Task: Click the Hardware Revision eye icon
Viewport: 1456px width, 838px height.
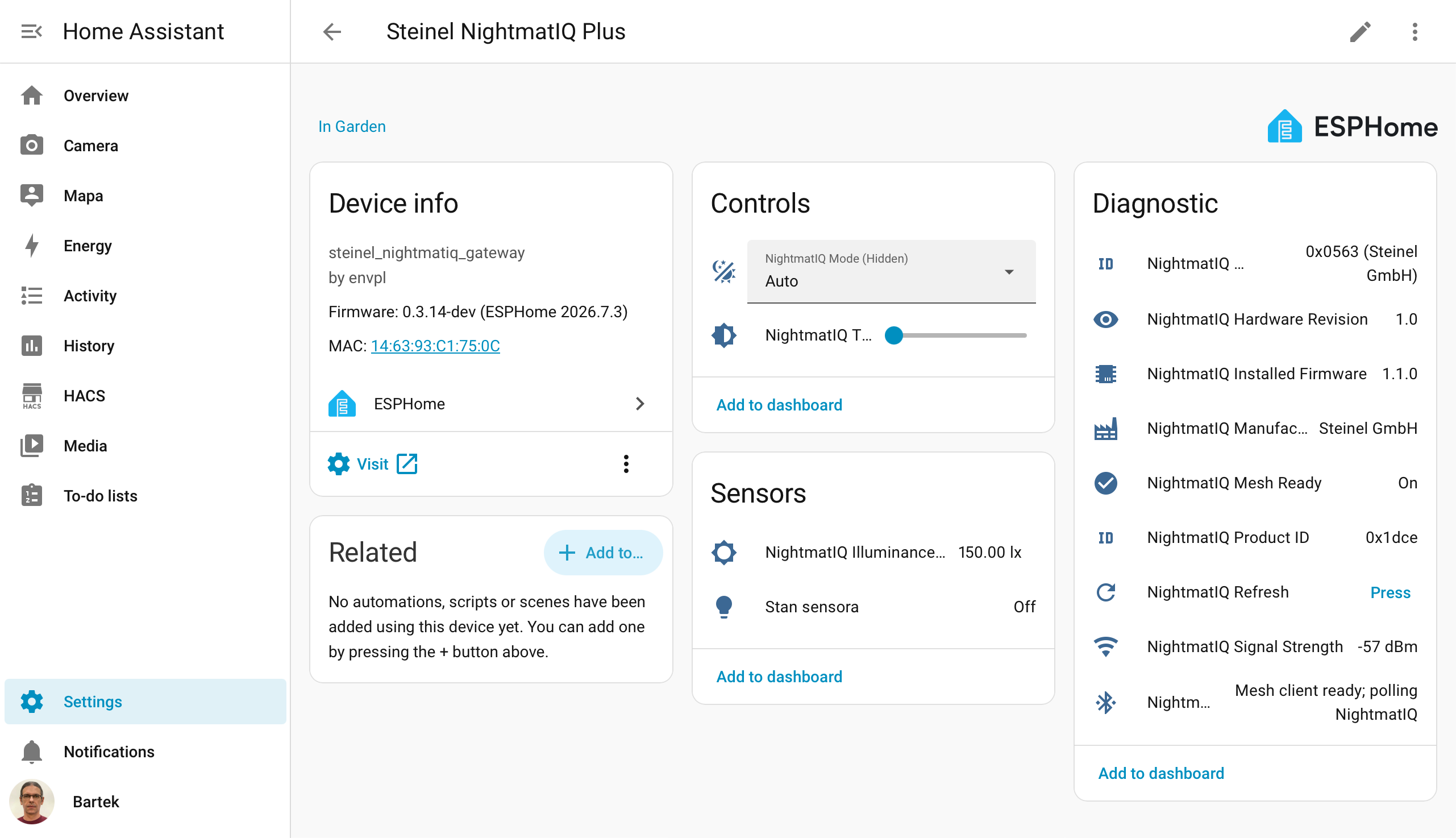Action: tap(1106, 320)
